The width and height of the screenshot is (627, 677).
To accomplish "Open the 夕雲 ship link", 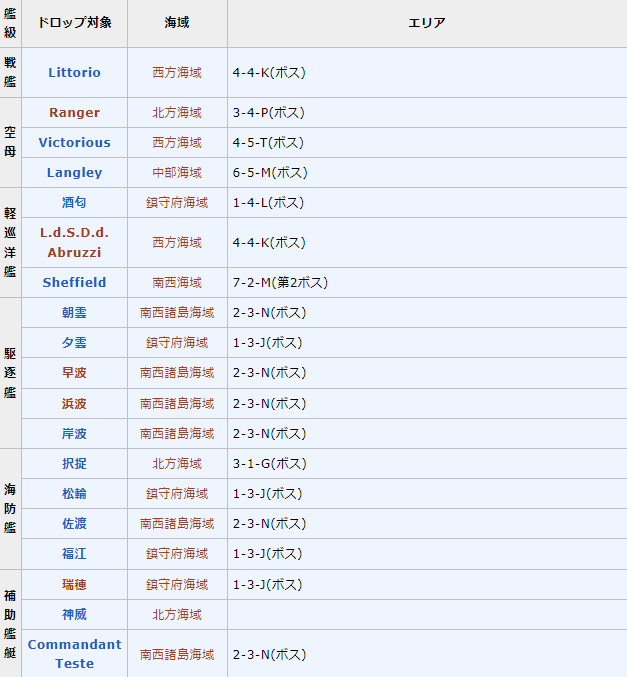I will click(74, 343).
